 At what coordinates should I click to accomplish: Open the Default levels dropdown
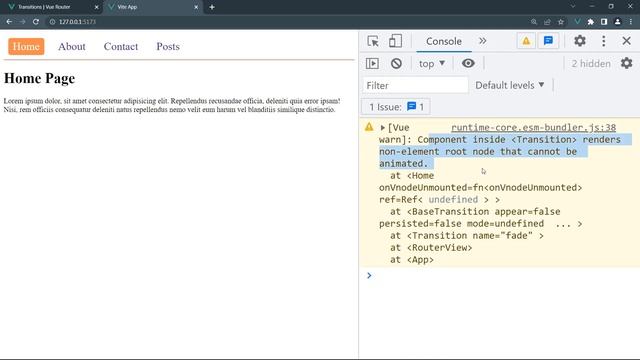[x=510, y=85]
